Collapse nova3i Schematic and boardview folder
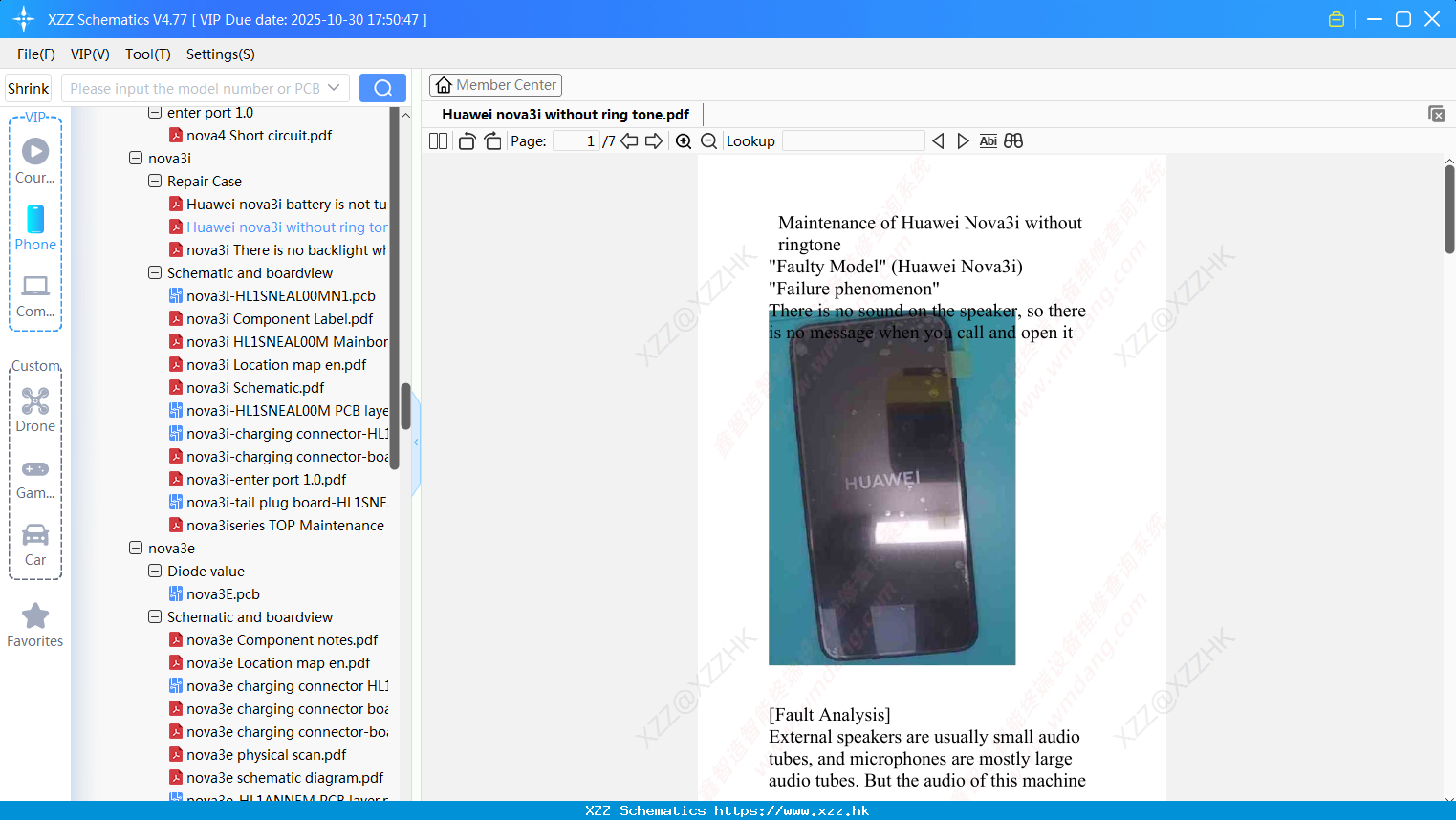 155,272
